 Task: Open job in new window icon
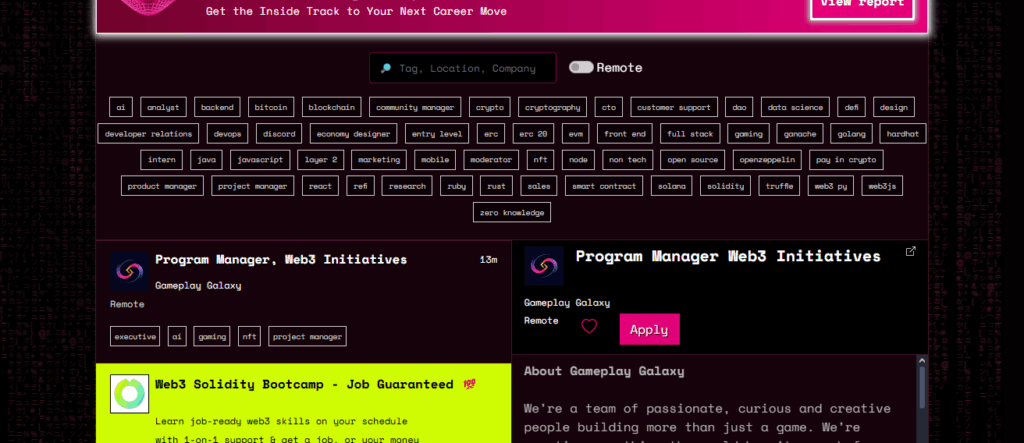click(910, 252)
